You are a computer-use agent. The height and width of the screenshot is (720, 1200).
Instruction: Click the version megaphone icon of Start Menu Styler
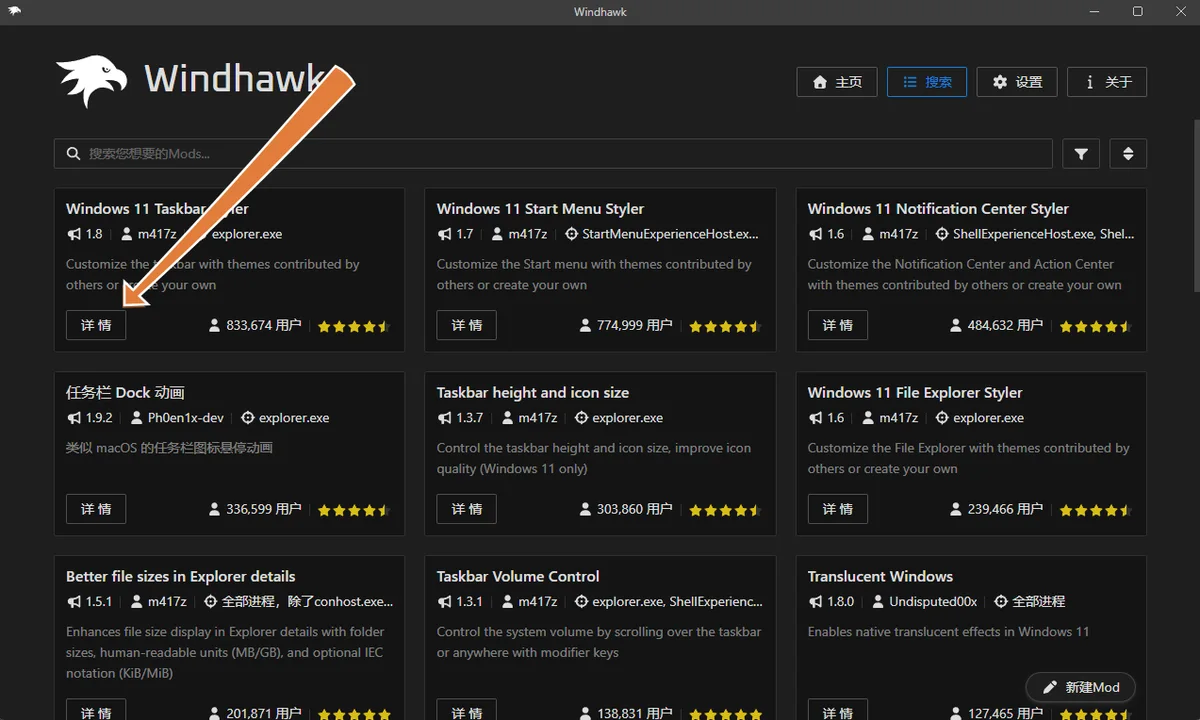tap(445, 234)
